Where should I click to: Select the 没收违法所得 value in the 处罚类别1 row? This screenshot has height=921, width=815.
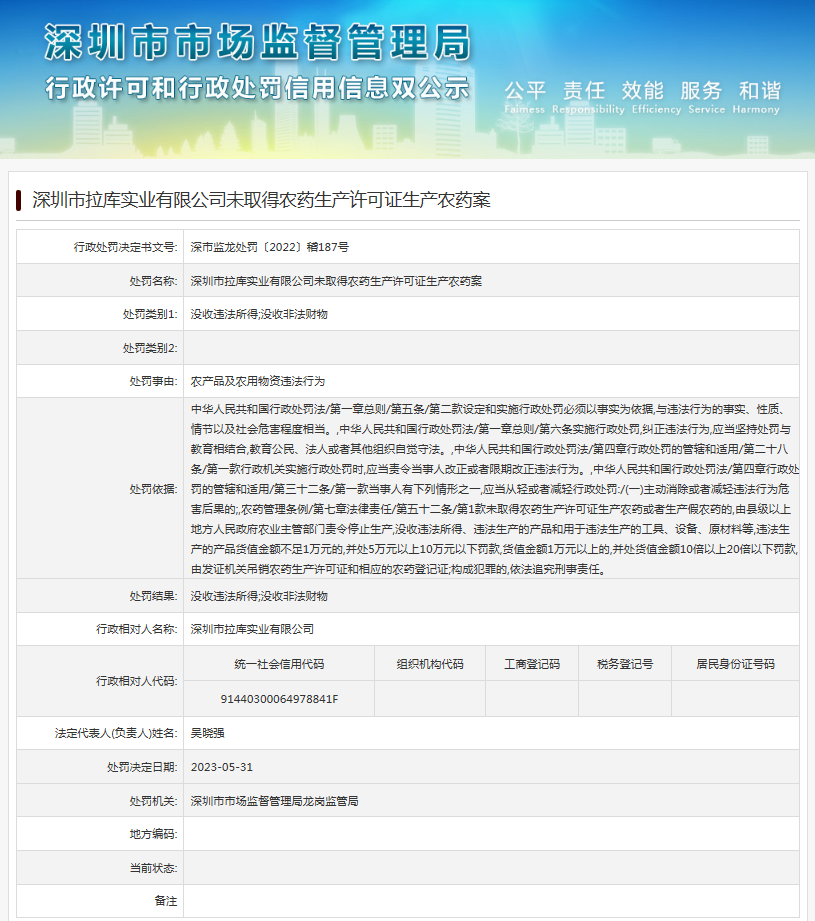[x=259, y=314]
